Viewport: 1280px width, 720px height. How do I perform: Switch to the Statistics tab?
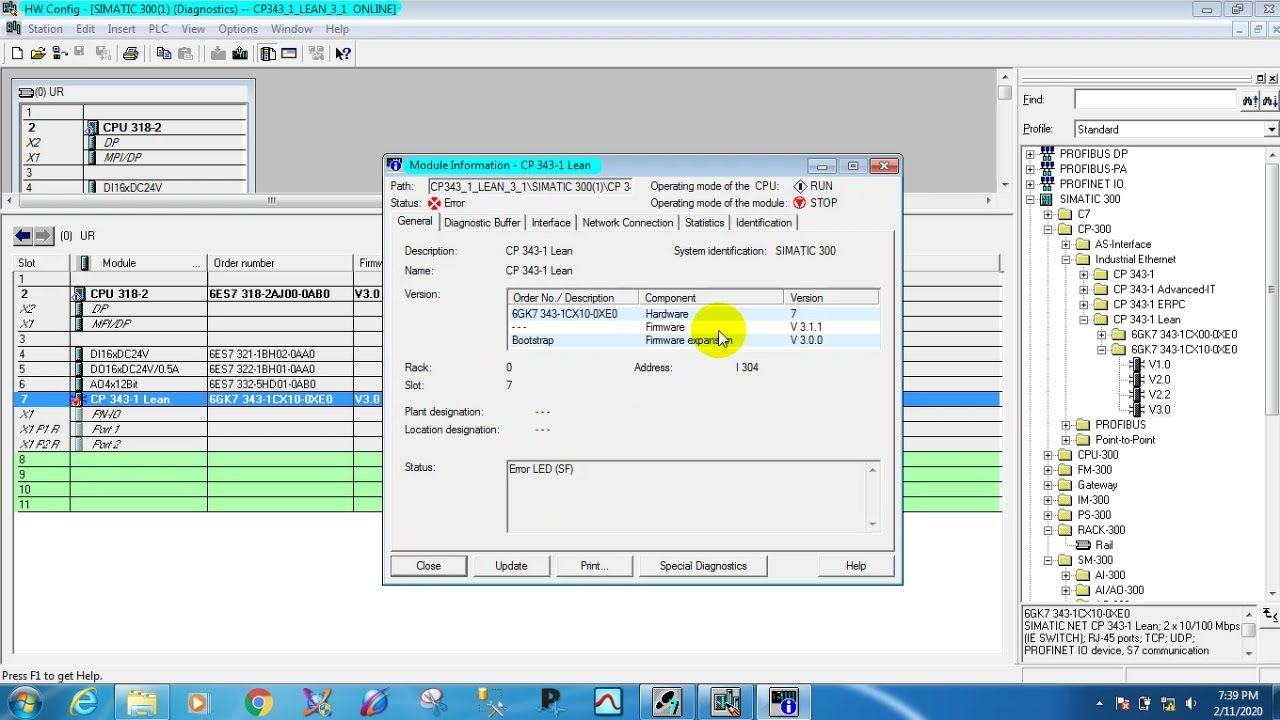click(704, 223)
